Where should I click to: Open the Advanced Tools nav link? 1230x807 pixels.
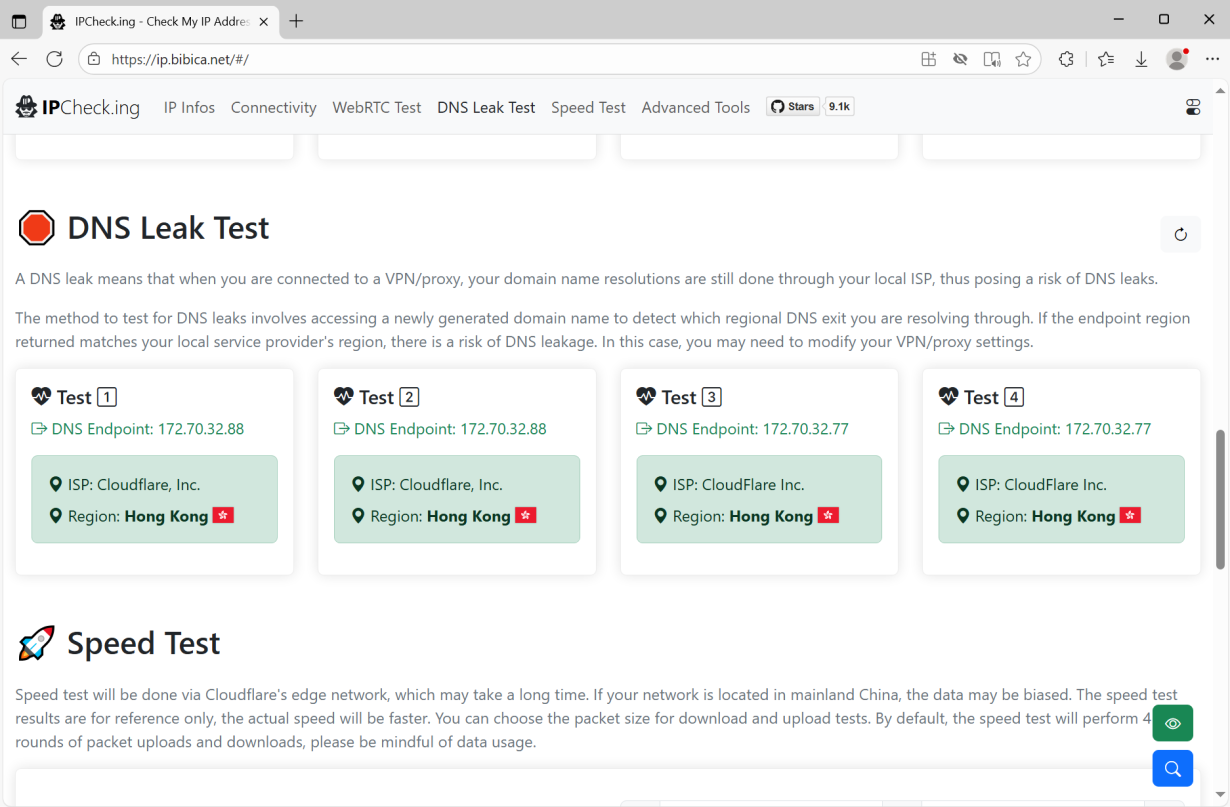click(695, 107)
